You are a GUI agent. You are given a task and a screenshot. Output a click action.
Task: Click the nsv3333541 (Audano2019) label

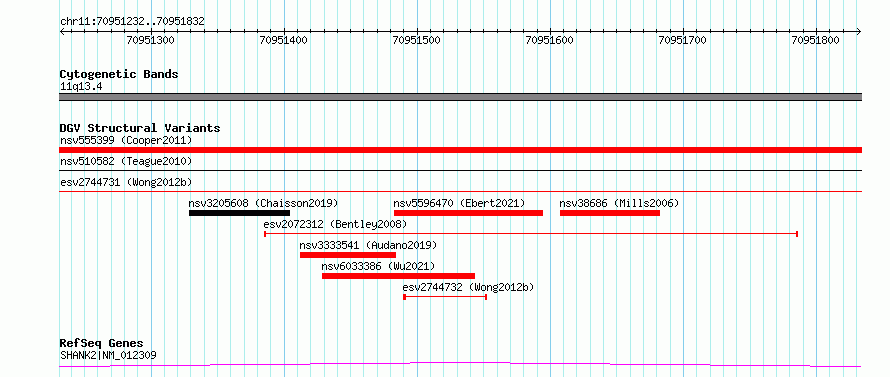click(368, 245)
